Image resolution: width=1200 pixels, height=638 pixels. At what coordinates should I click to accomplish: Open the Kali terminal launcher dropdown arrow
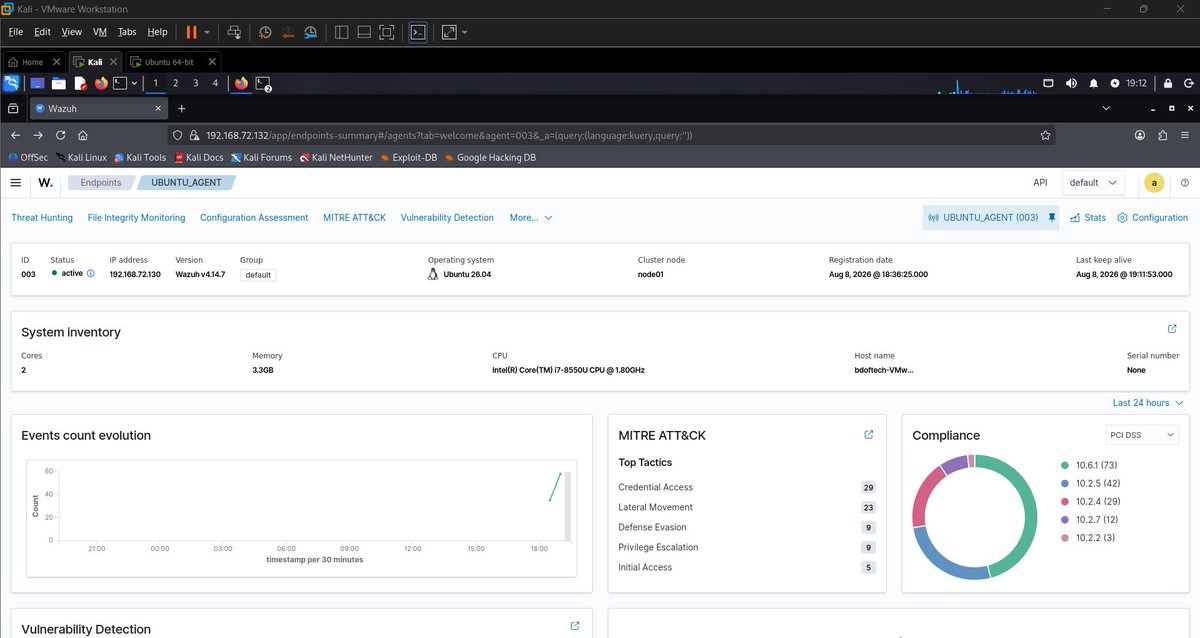pyautogui.click(x=135, y=84)
